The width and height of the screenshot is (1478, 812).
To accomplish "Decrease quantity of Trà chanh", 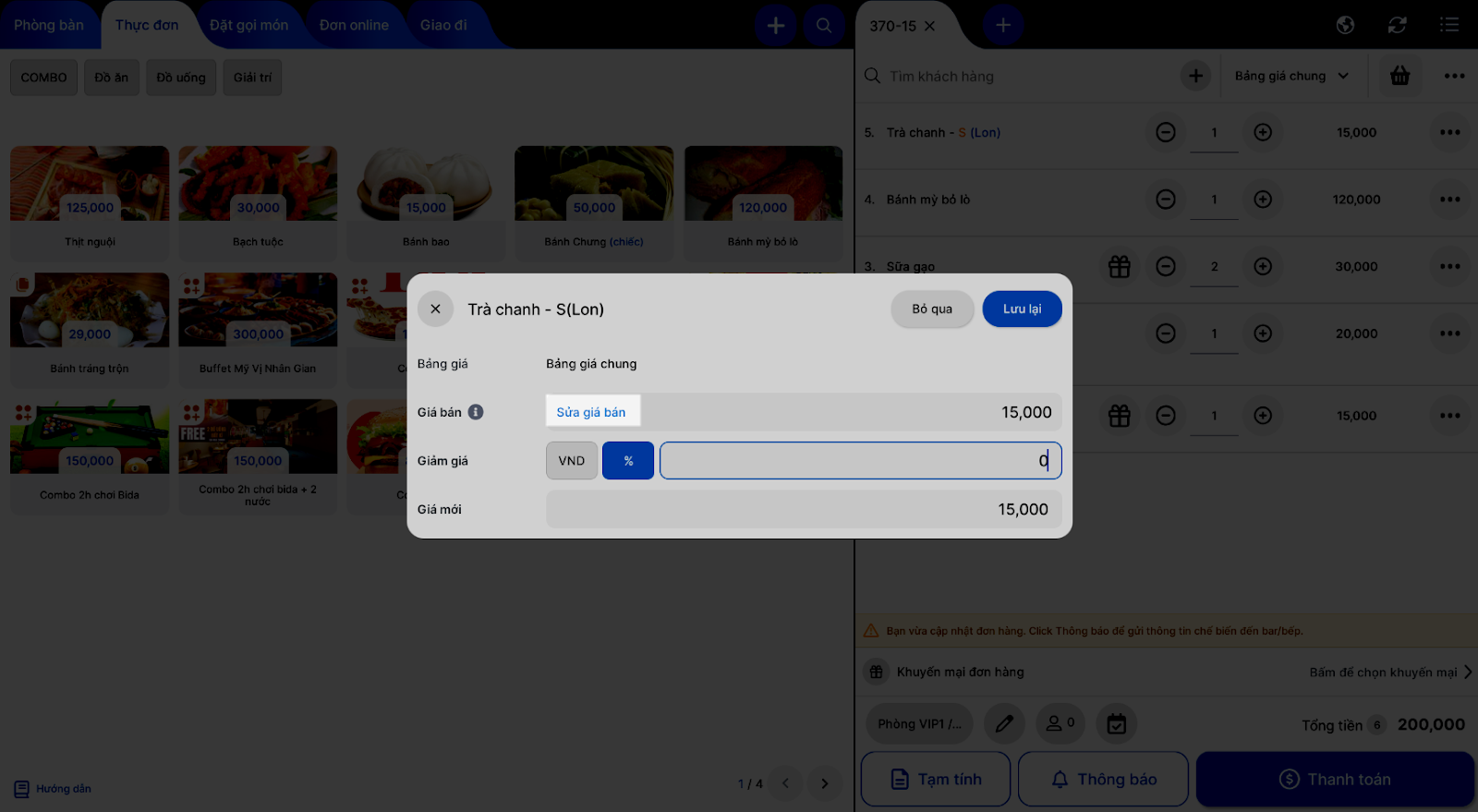I will tap(1166, 132).
